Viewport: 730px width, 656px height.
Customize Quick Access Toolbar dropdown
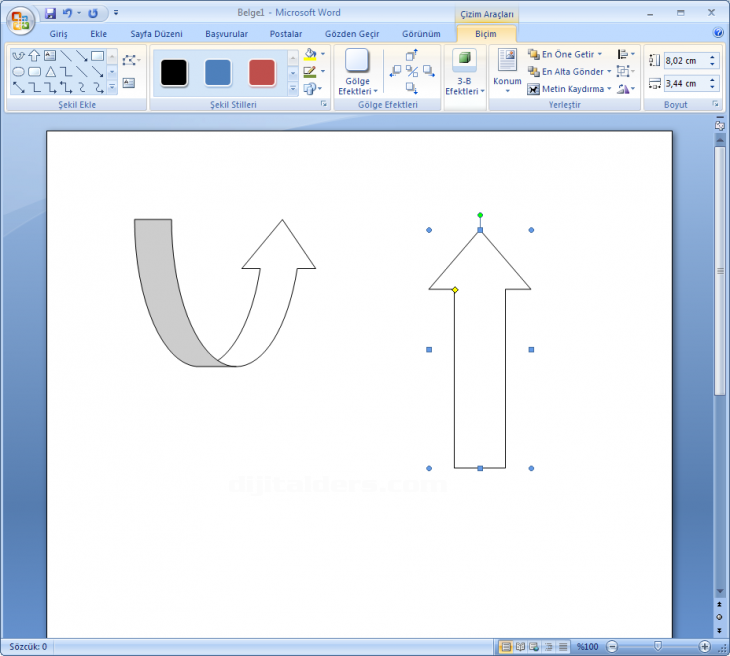(116, 13)
